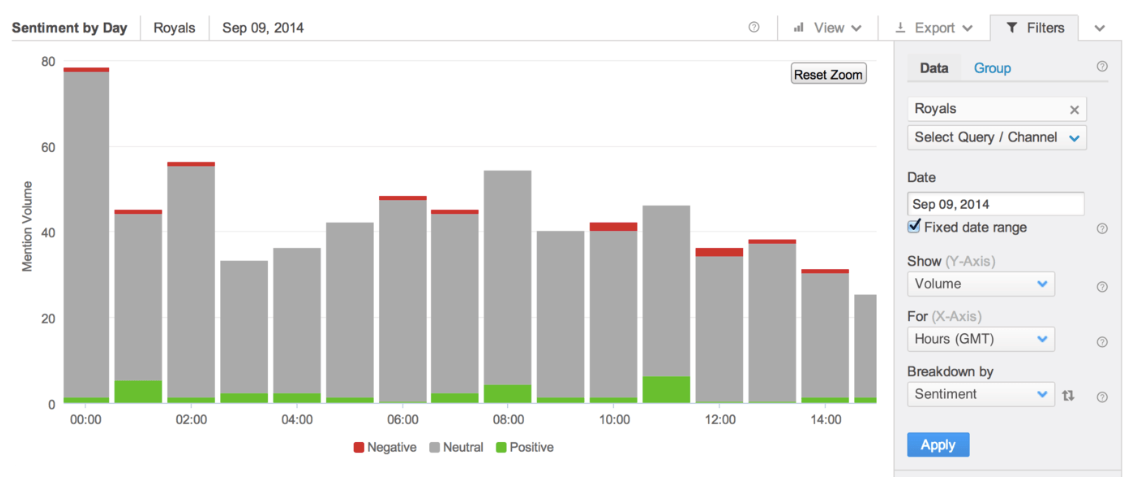Click help icon beside Breakdown by row
1127x477 pixels.
(x=1102, y=397)
